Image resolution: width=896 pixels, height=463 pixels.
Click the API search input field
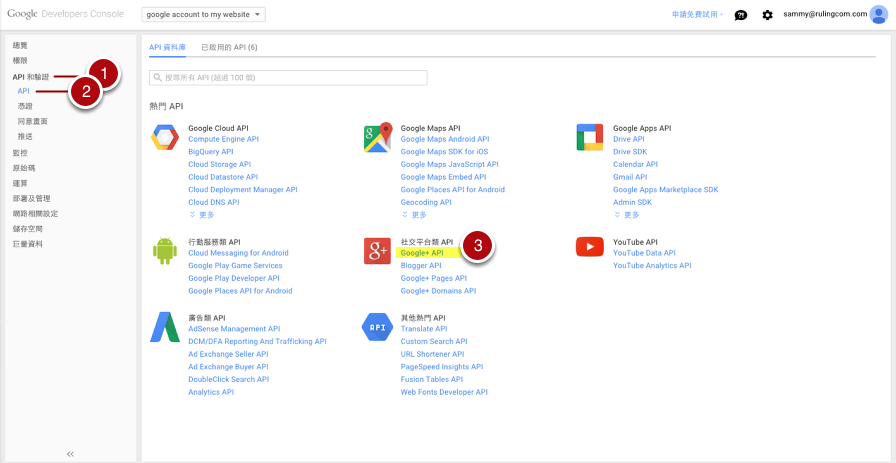(288, 78)
